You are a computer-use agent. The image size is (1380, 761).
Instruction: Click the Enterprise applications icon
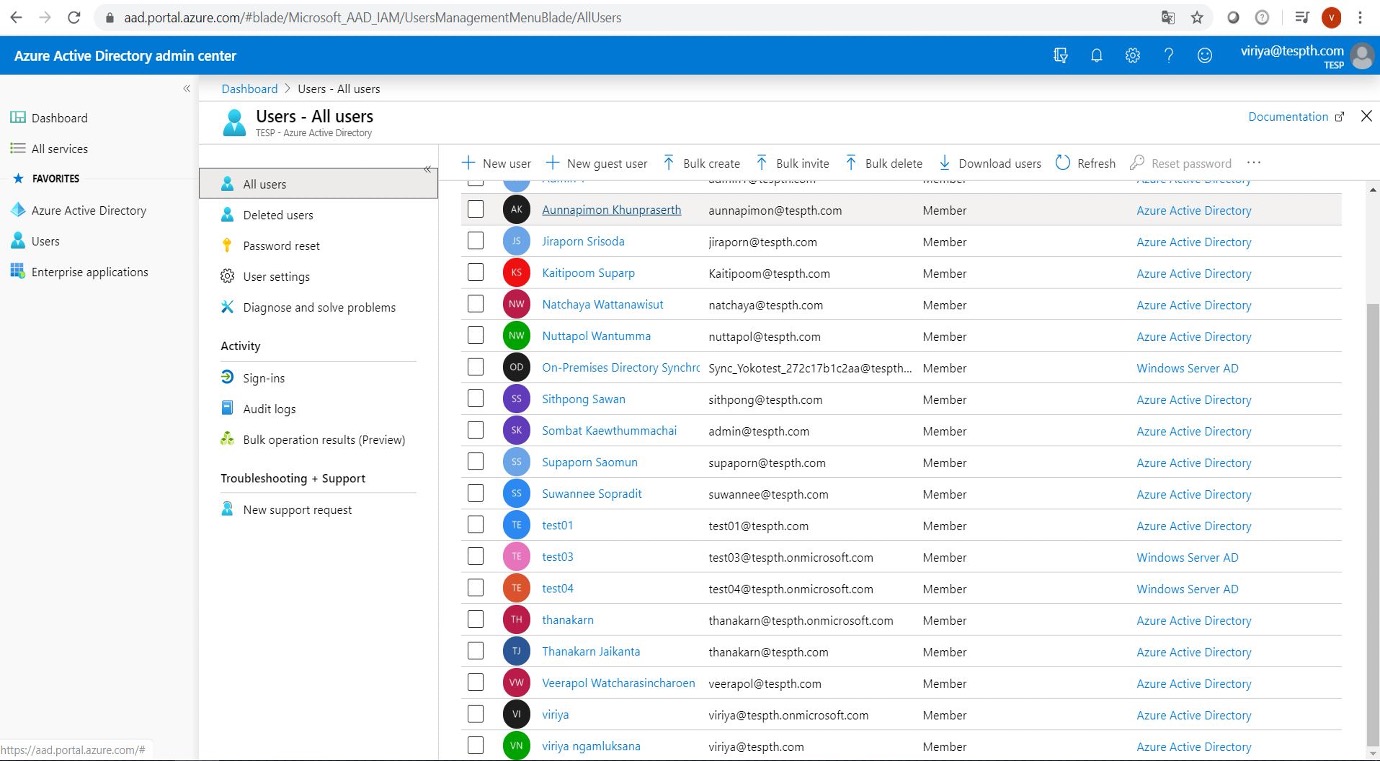(17, 272)
